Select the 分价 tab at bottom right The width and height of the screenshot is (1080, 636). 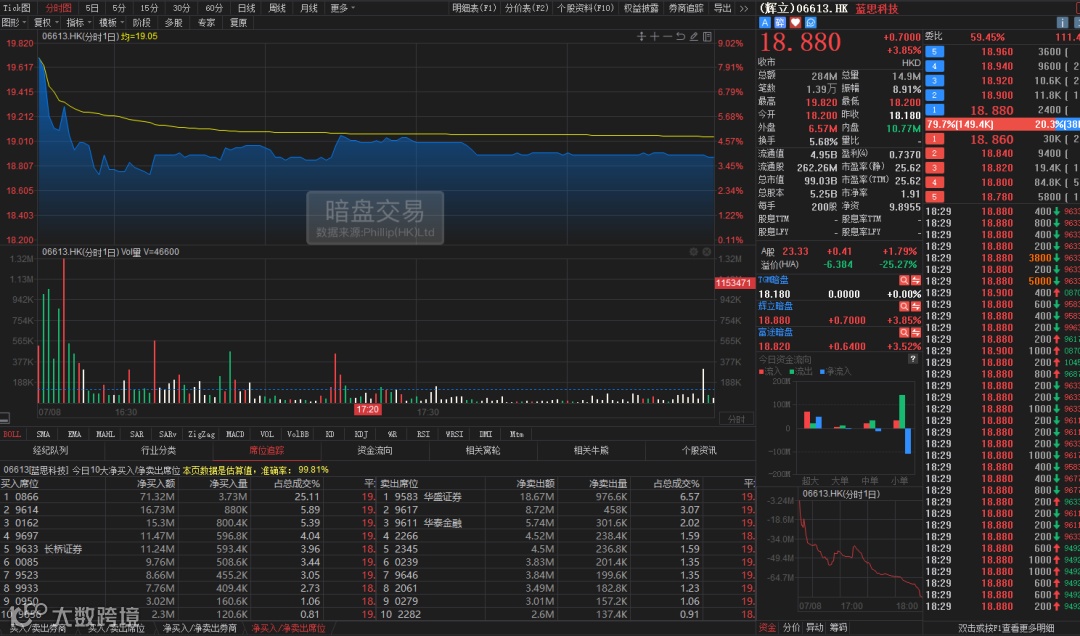pos(791,628)
